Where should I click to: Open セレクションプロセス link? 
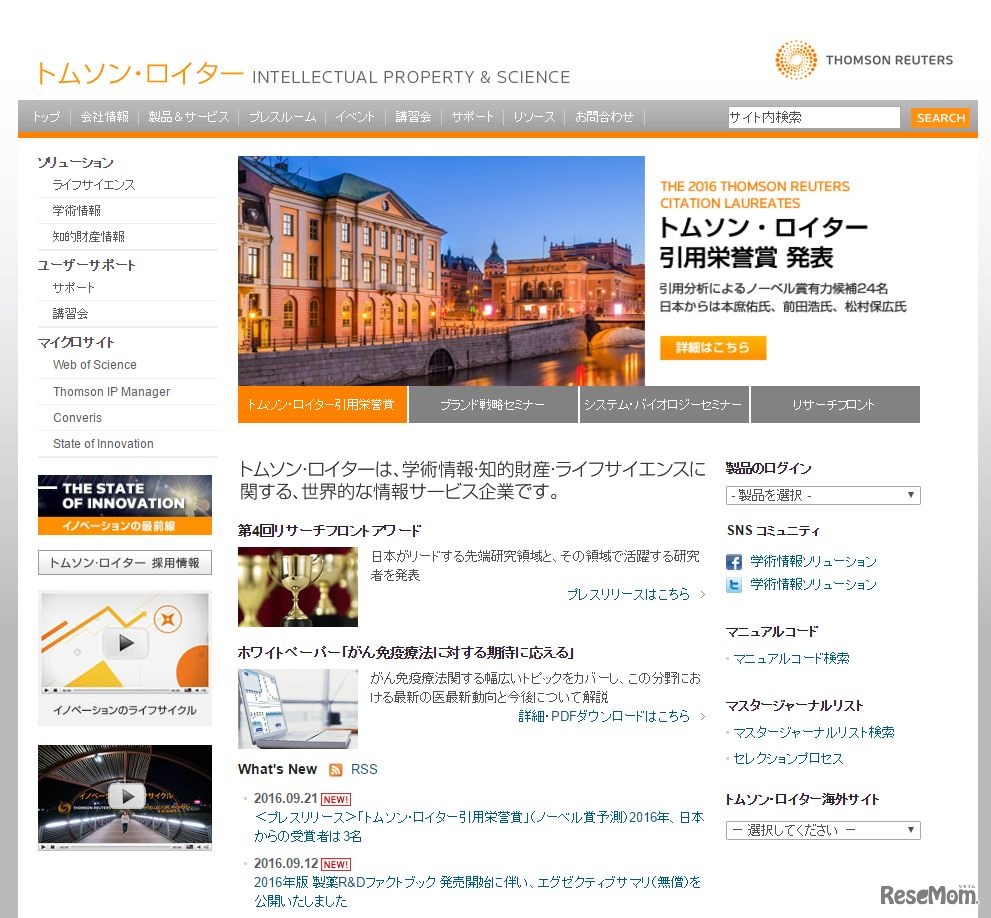[x=788, y=758]
